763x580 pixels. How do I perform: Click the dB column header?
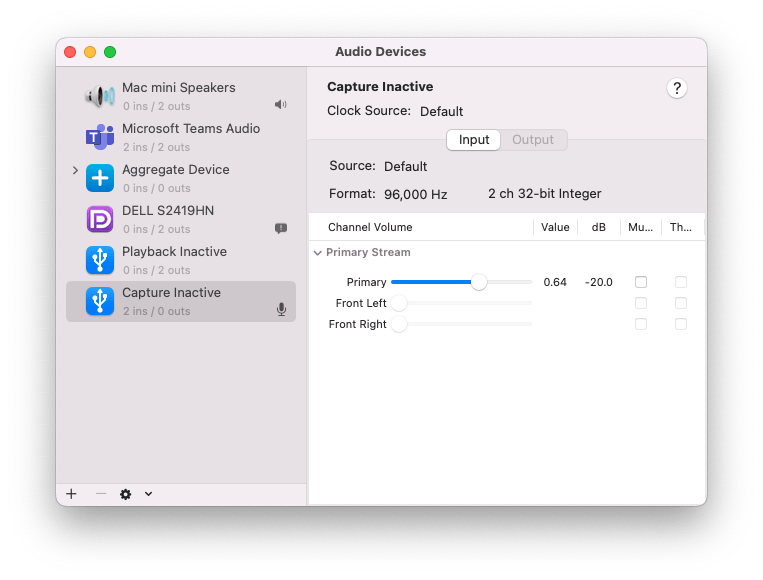[599, 227]
